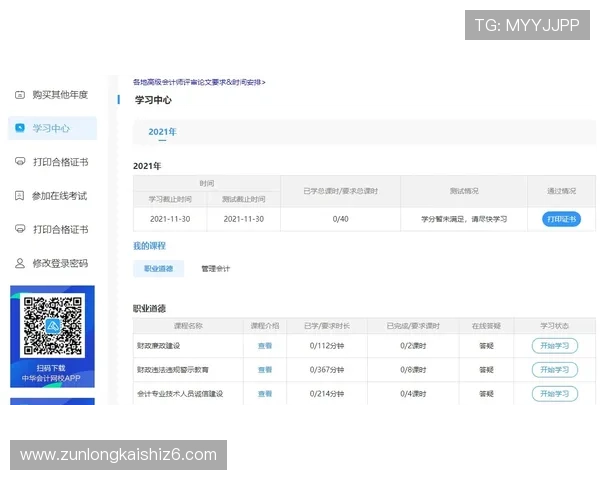The width and height of the screenshot is (600, 480).
Task: Click 答疑 in the 财政廉政建设 row
Action: (x=486, y=346)
